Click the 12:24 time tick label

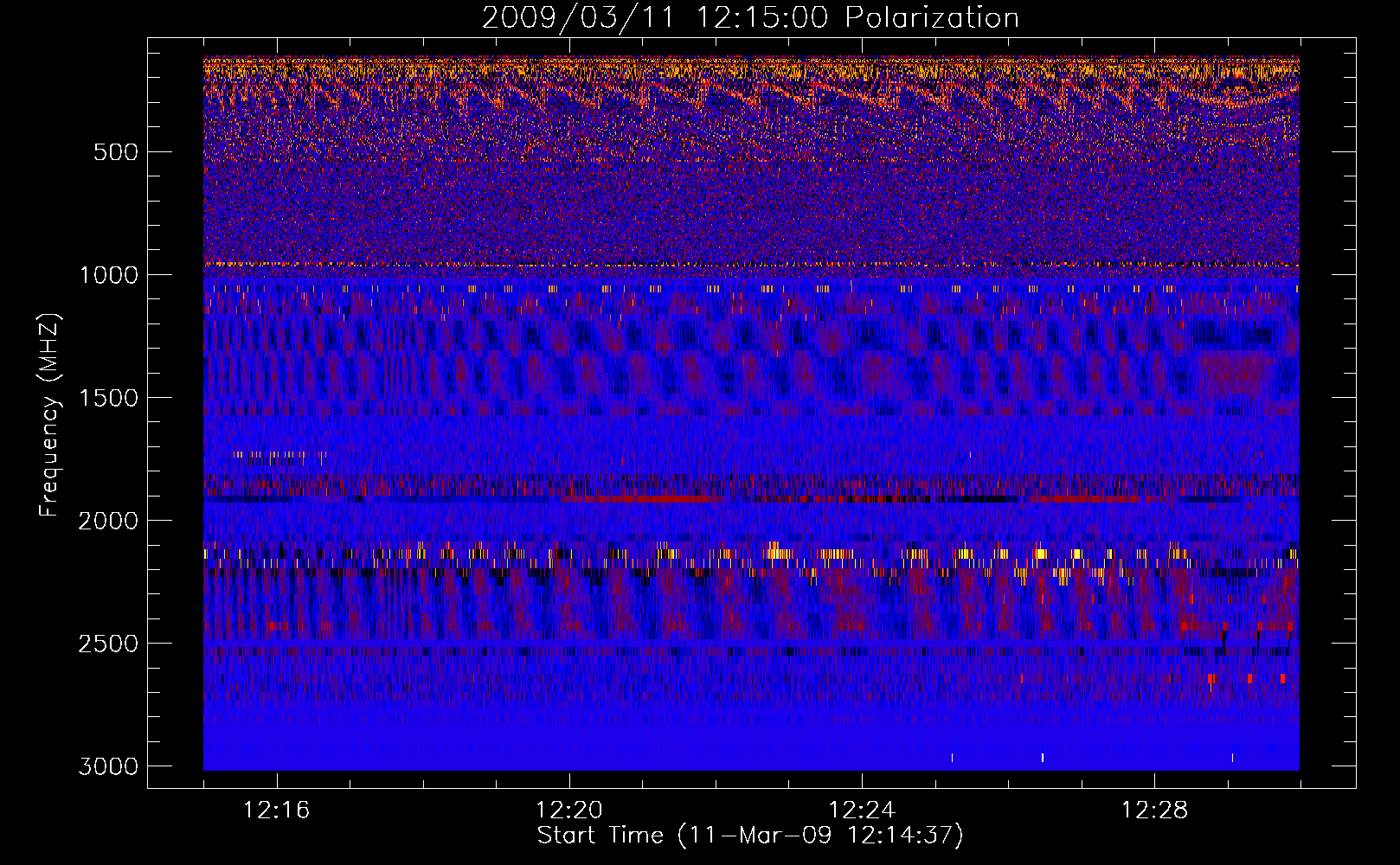click(862, 811)
